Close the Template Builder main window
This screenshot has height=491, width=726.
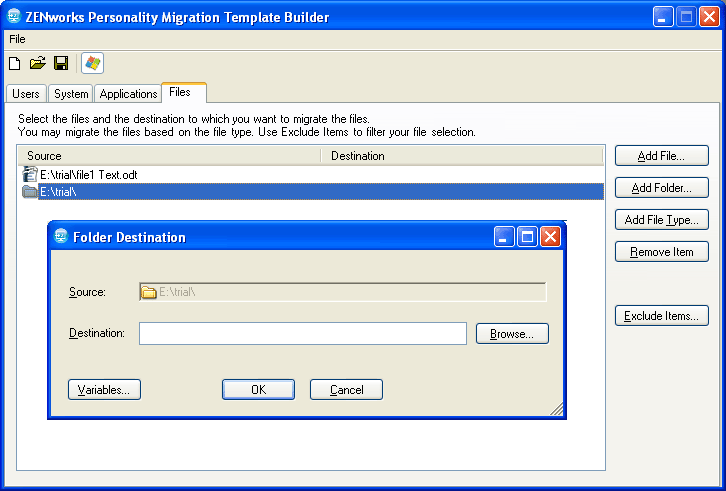tap(709, 17)
